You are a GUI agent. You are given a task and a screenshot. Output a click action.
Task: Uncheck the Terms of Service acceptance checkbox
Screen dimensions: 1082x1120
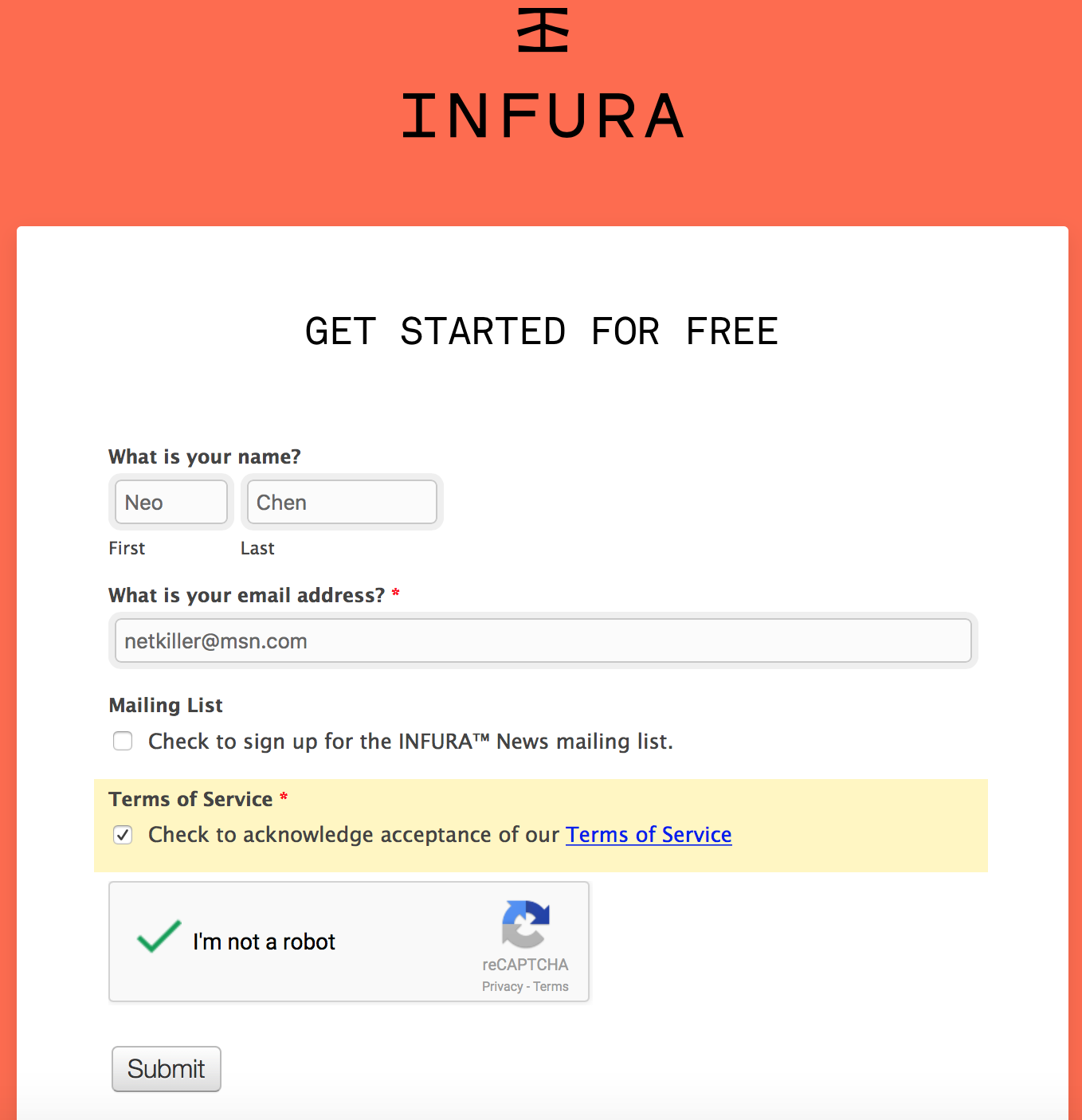coord(123,835)
